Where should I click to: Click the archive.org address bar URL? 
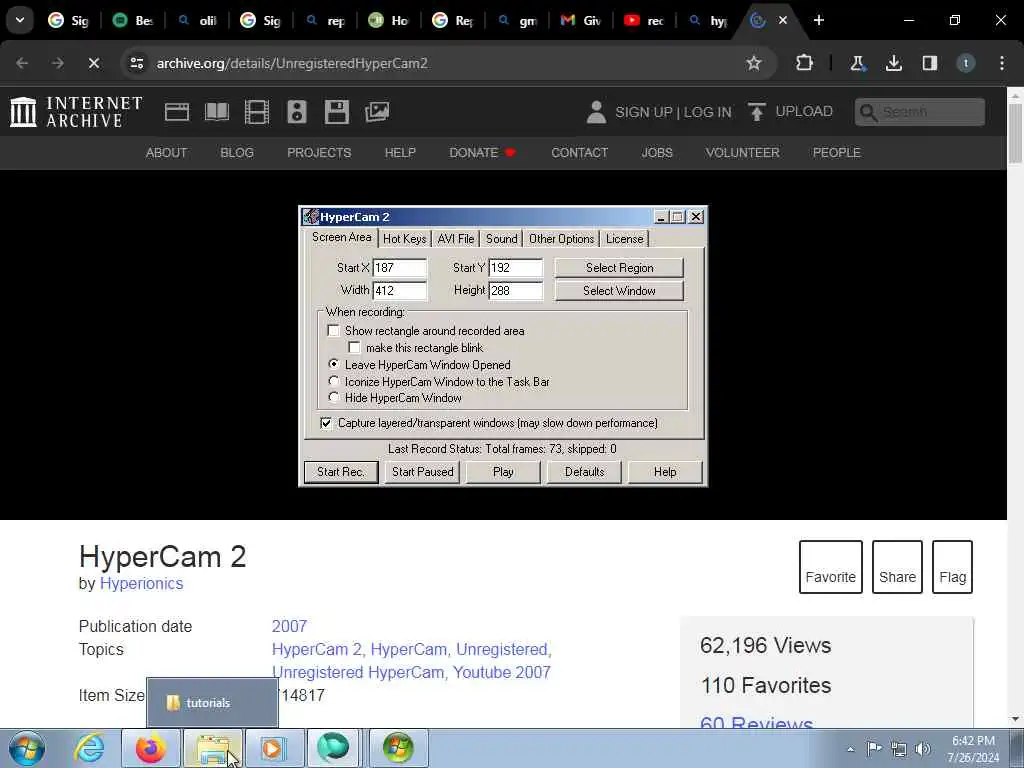(x=292, y=63)
